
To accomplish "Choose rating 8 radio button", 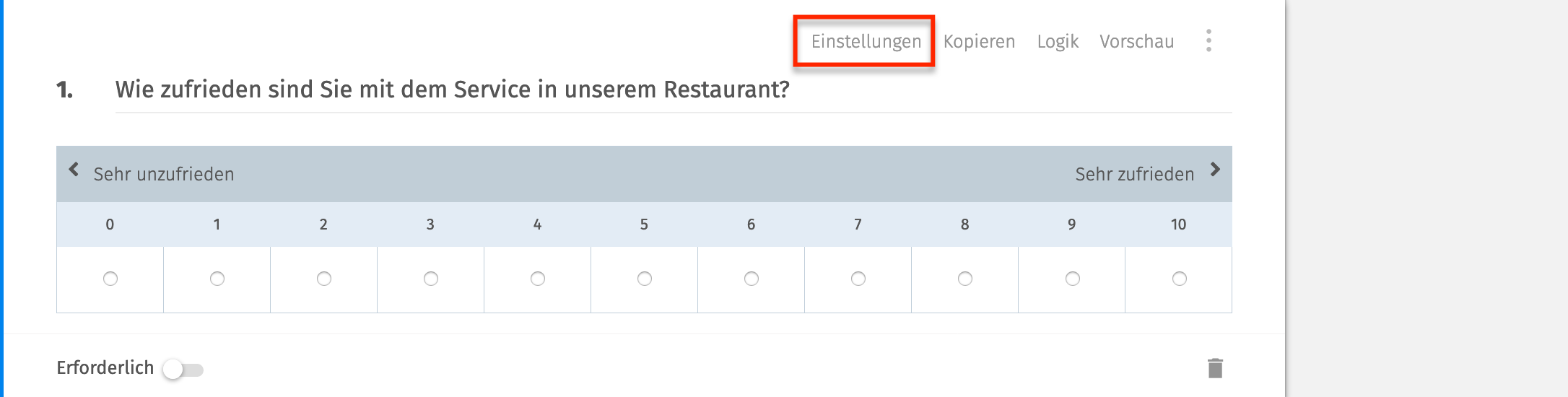I will [965, 279].
